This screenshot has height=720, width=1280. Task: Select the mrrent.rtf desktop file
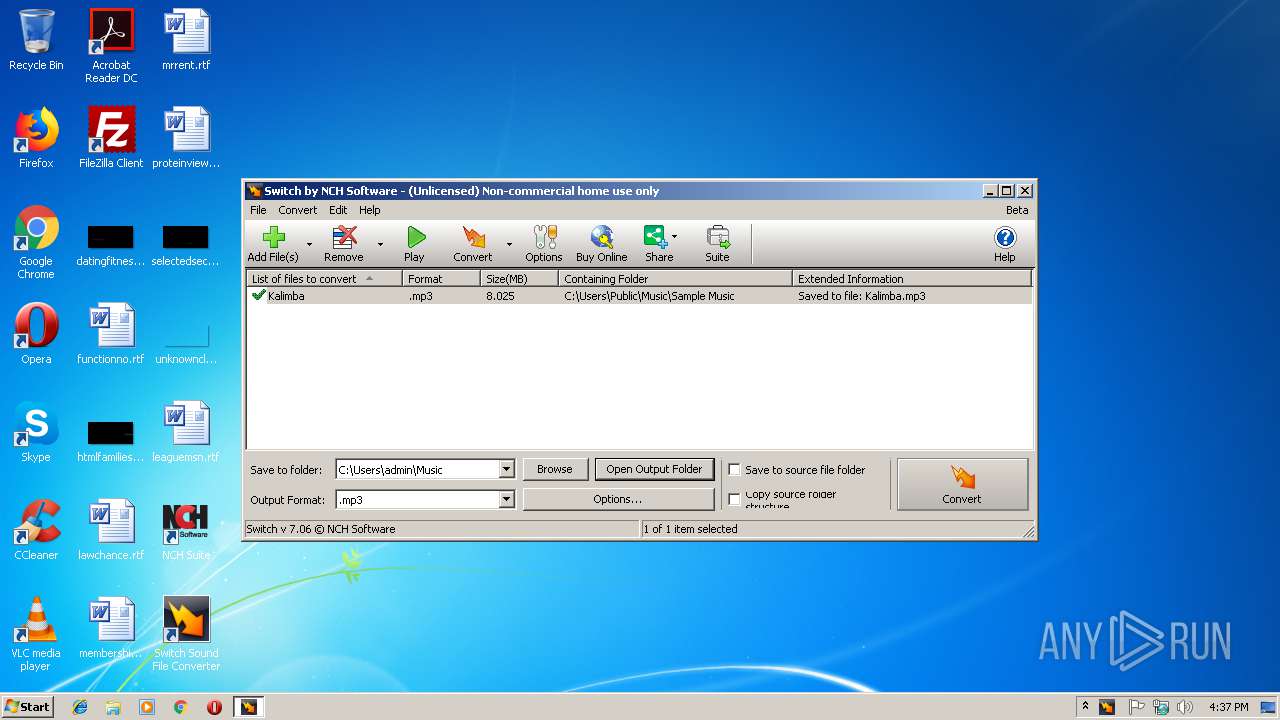tap(186, 40)
